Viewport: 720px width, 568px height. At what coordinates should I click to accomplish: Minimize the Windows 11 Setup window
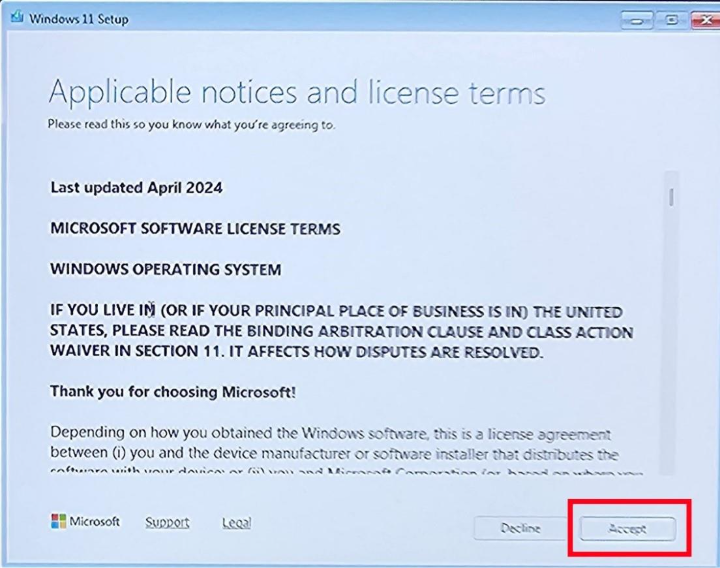[636, 19]
